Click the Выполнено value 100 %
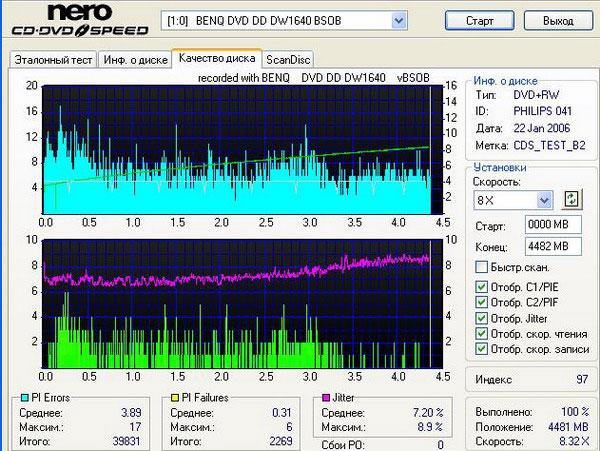600x451 pixels. pyautogui.click(x=575, y=412)
